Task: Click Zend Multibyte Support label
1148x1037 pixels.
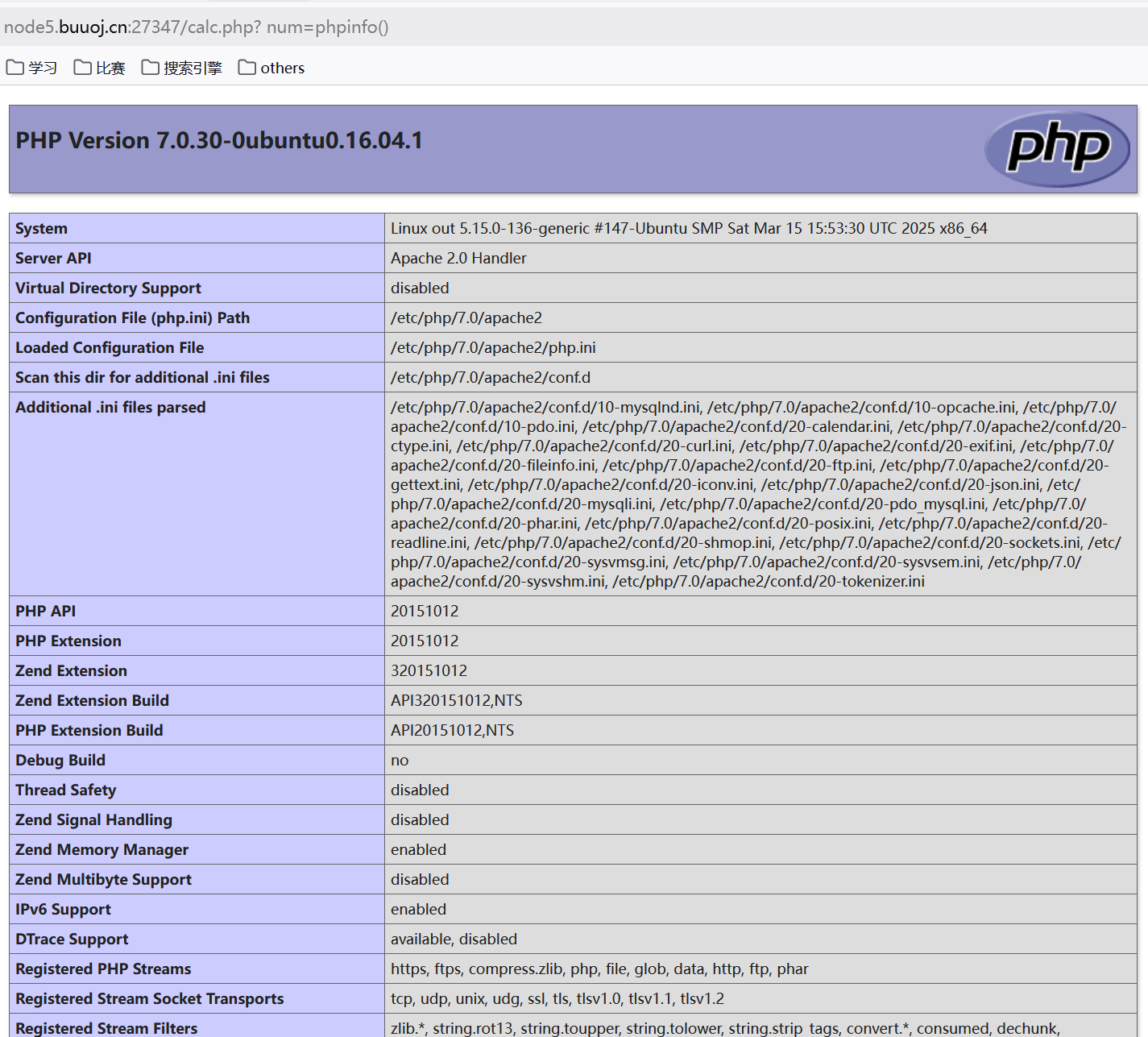Action: (x=103, y=879)
